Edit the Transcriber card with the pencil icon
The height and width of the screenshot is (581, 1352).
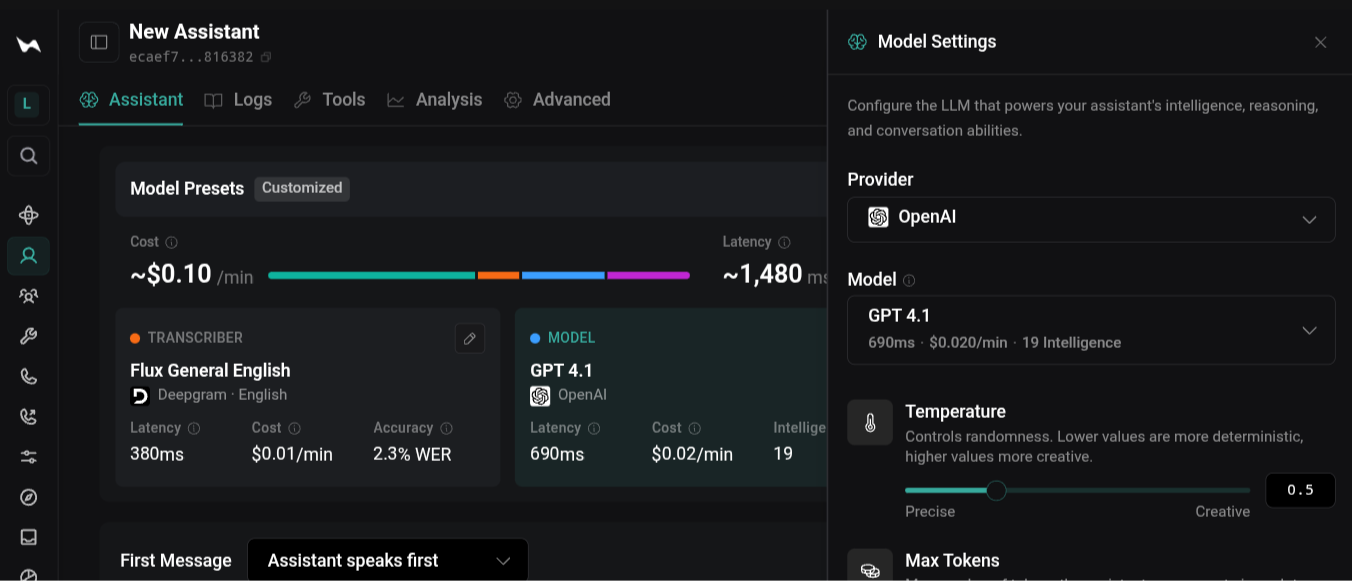click(470, 338)
